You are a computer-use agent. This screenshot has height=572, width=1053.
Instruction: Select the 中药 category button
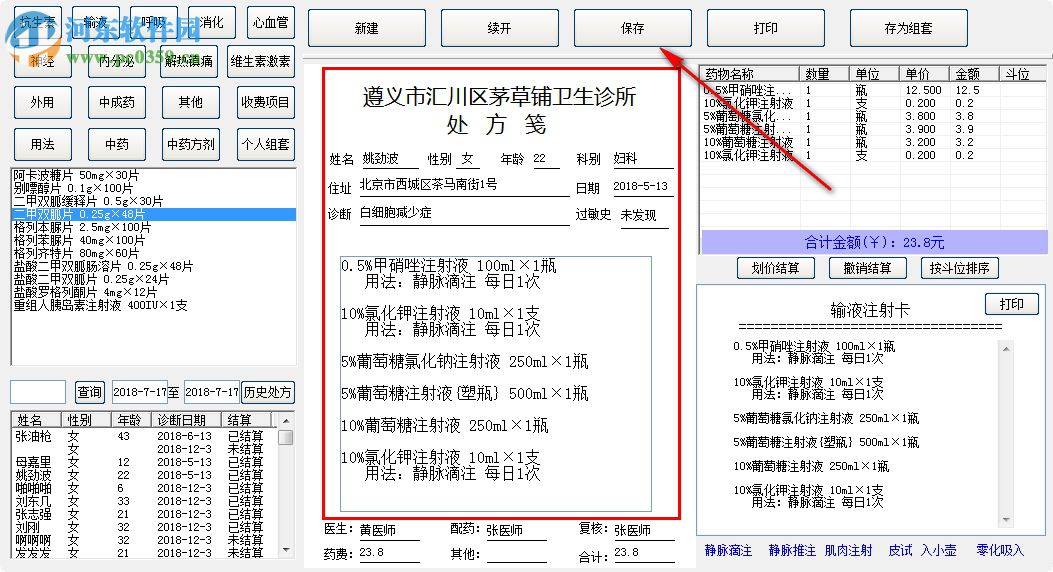[x=117, y=144]
